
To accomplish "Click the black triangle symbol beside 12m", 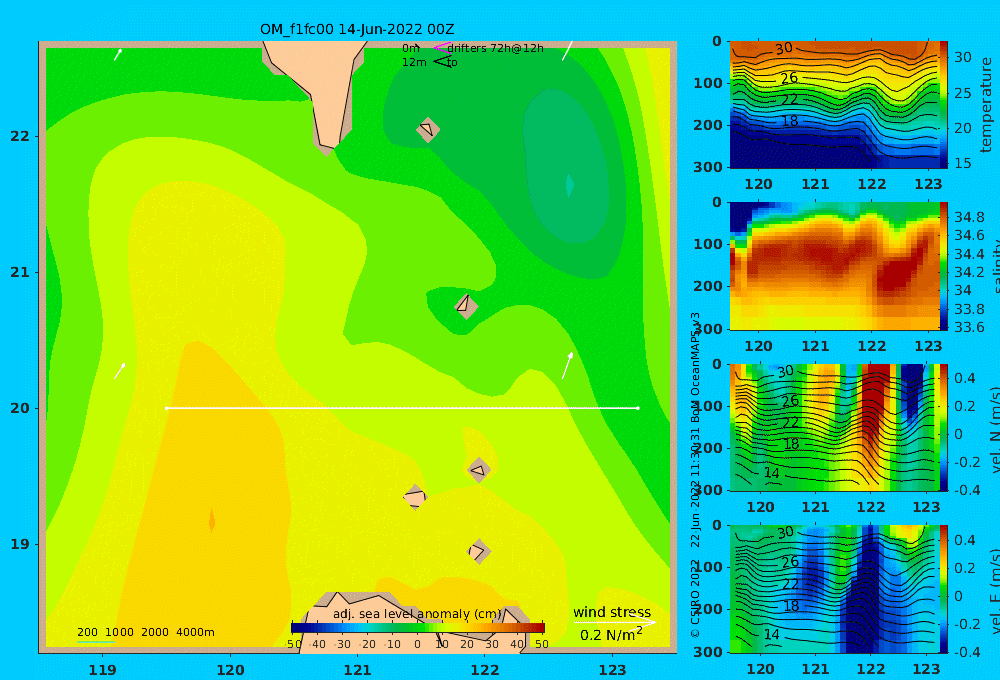I will click(x=442, y=61).
